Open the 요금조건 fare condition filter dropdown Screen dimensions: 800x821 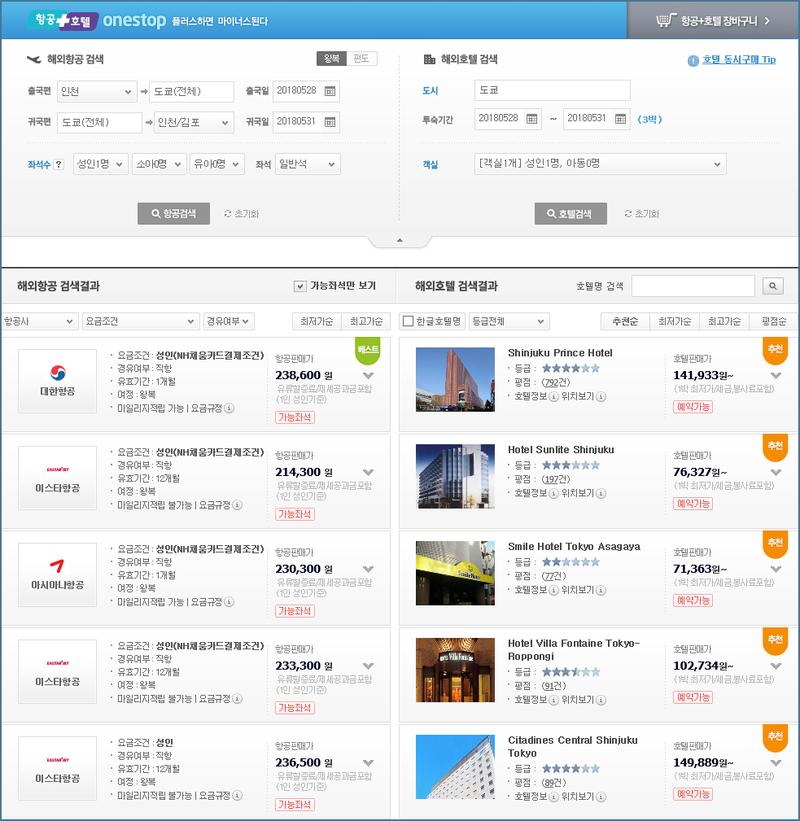coord(141,321)
